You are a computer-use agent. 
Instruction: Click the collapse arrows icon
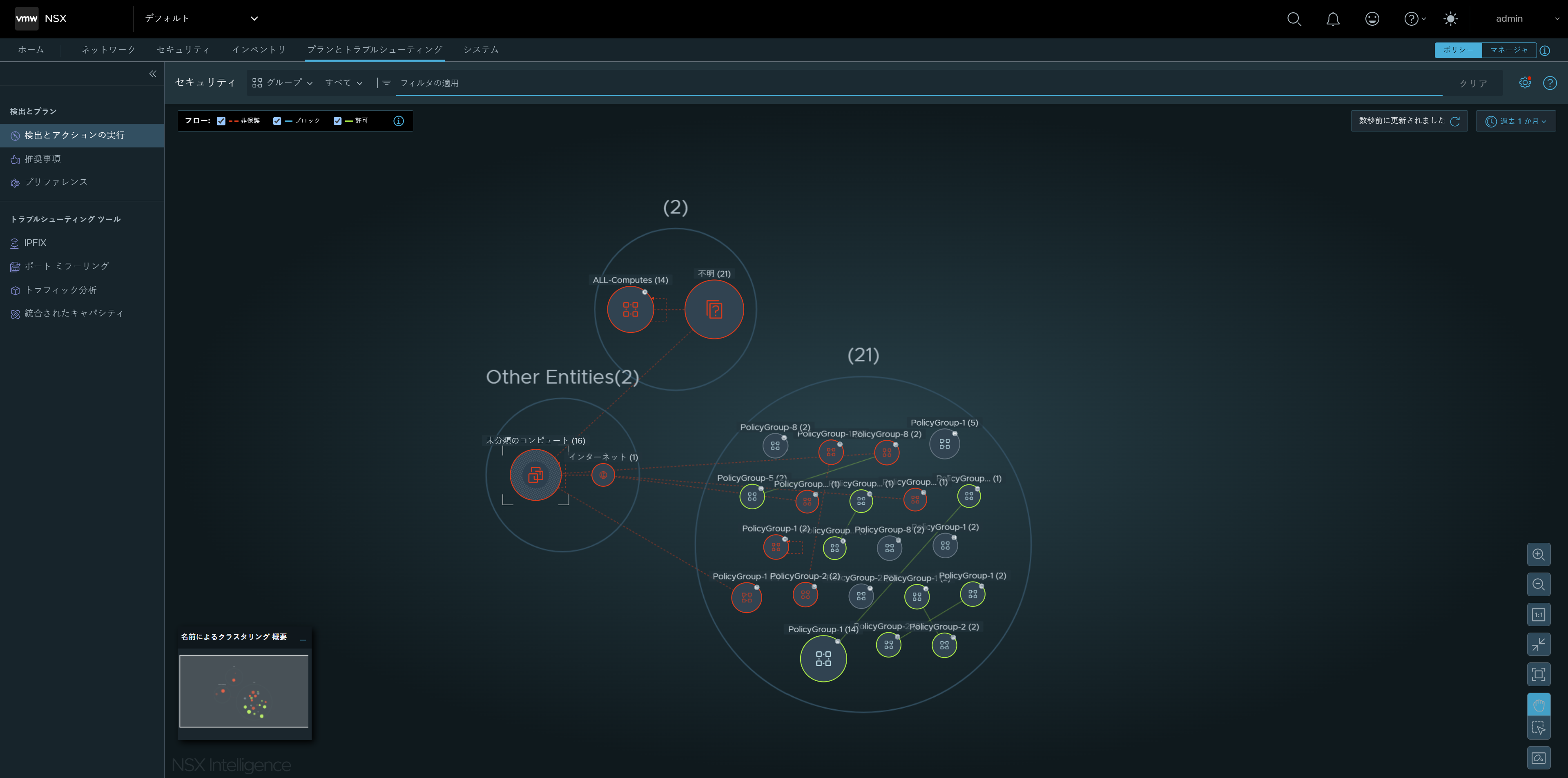click(1538, 644)
